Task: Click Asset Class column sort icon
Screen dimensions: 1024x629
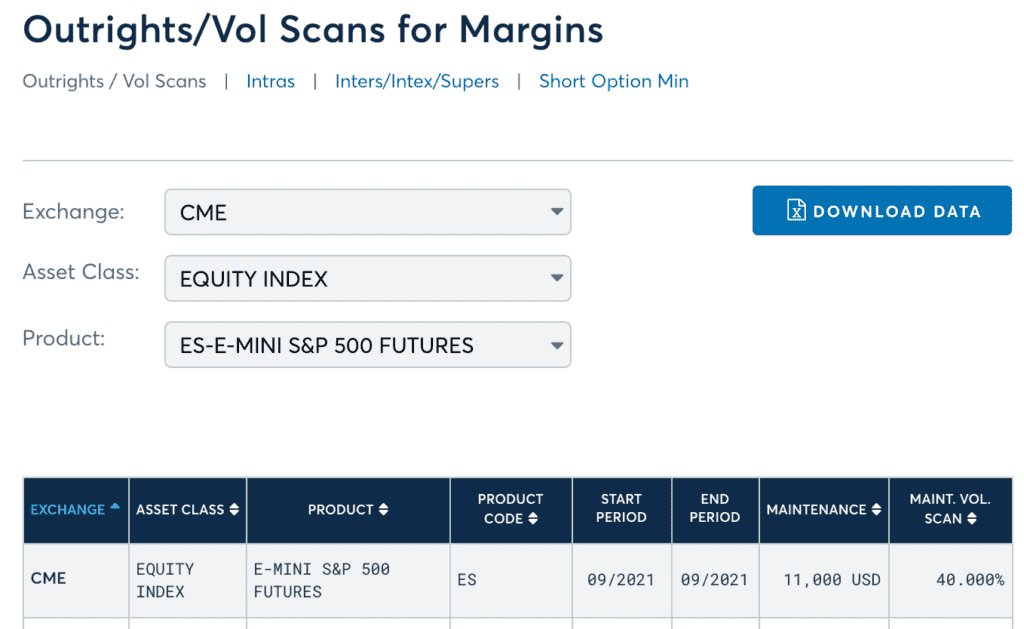Action: point(234,510)
